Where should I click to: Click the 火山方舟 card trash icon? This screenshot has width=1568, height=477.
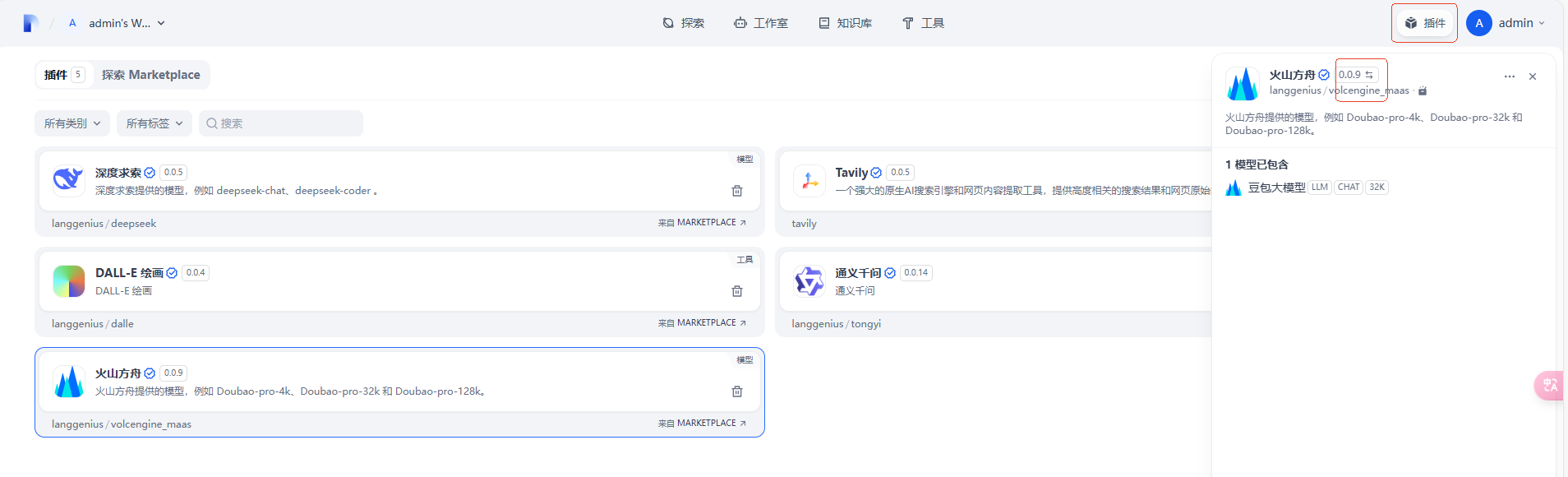pos(737,391)
